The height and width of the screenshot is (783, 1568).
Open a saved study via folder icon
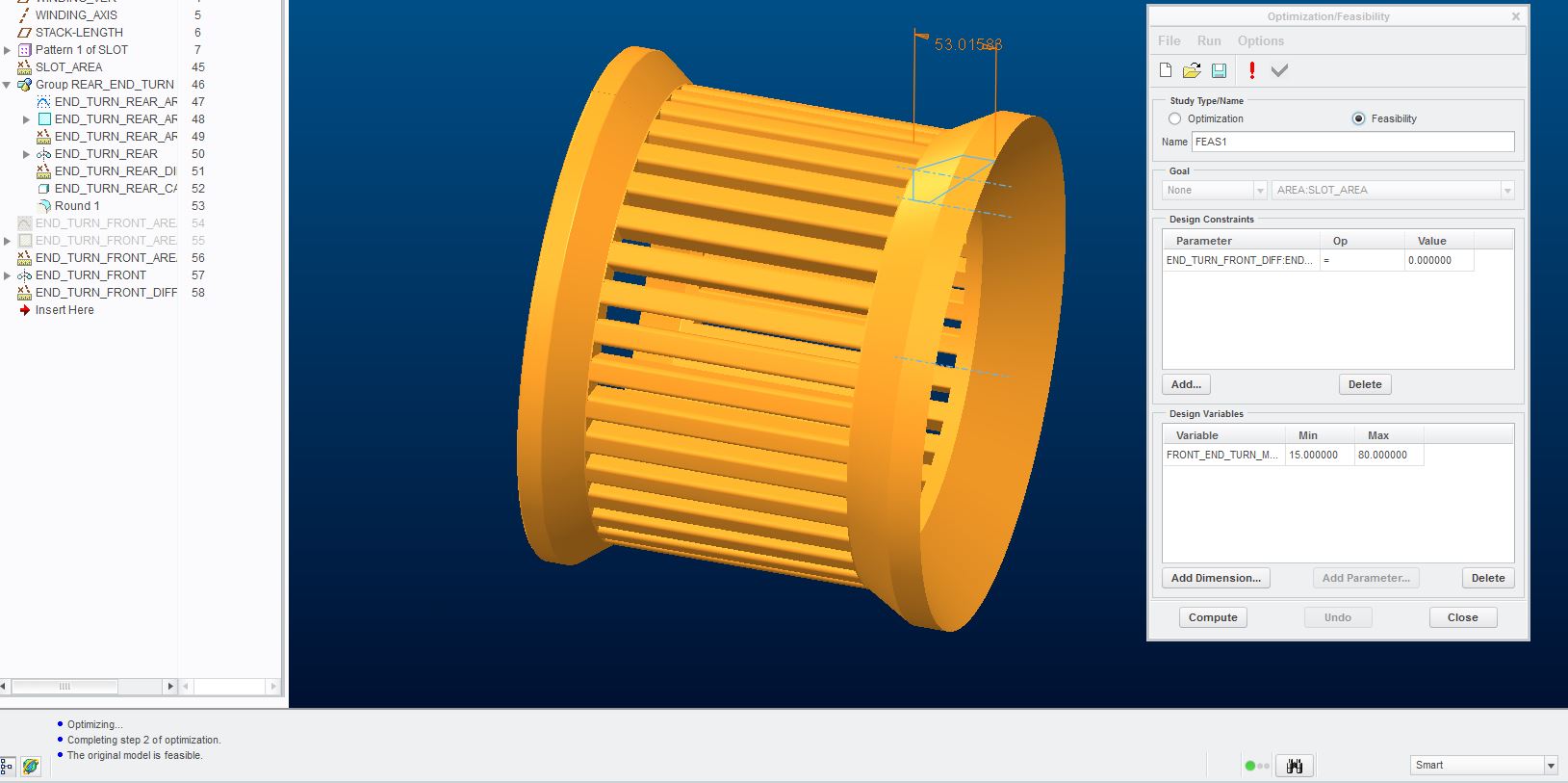(x=1192, y=70)
